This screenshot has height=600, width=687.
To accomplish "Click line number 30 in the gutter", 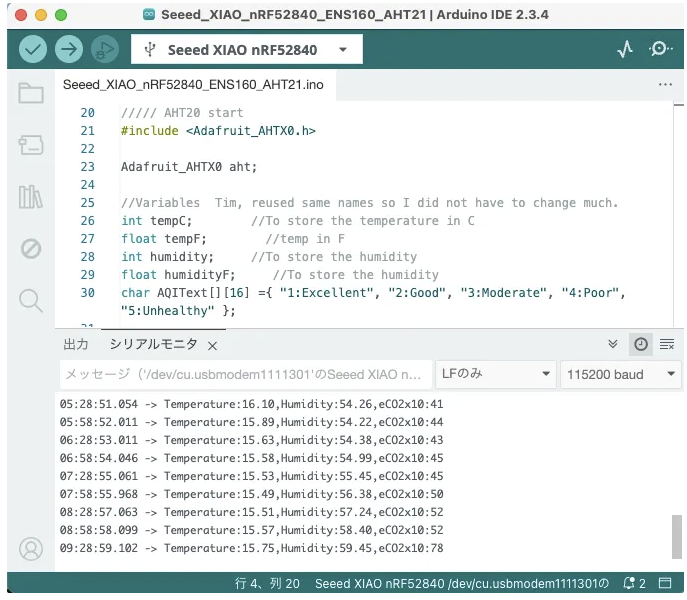I will click(x=88, y=292).
